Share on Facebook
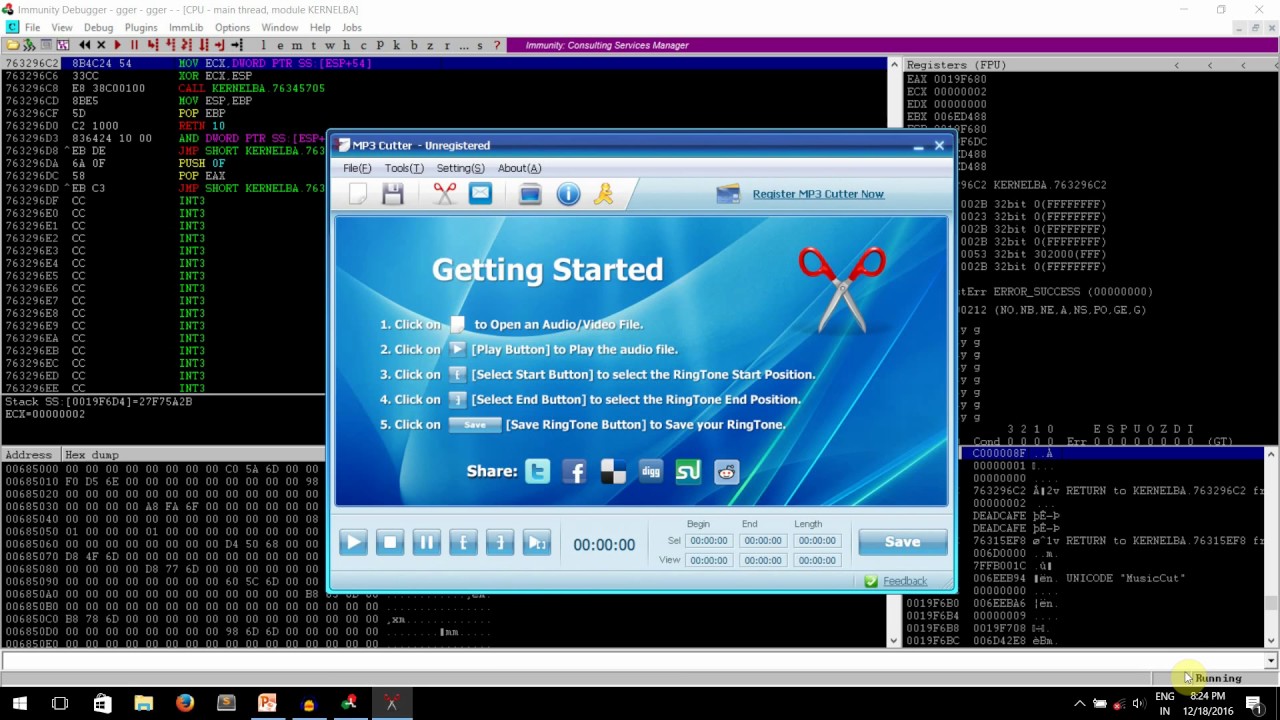Image resolution: width=1280 pixels, height=720 pixels. 574,471
